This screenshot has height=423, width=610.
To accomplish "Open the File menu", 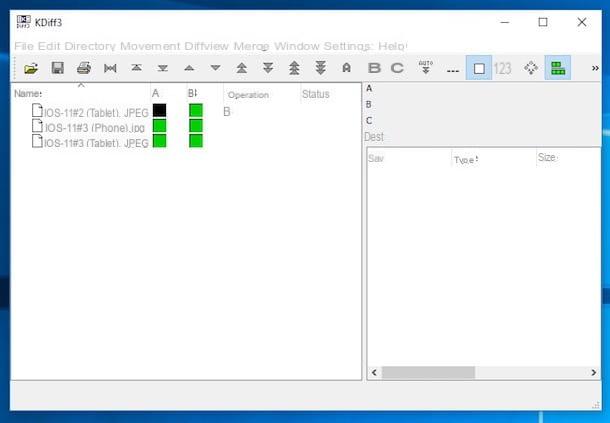I will click(24, 46).
